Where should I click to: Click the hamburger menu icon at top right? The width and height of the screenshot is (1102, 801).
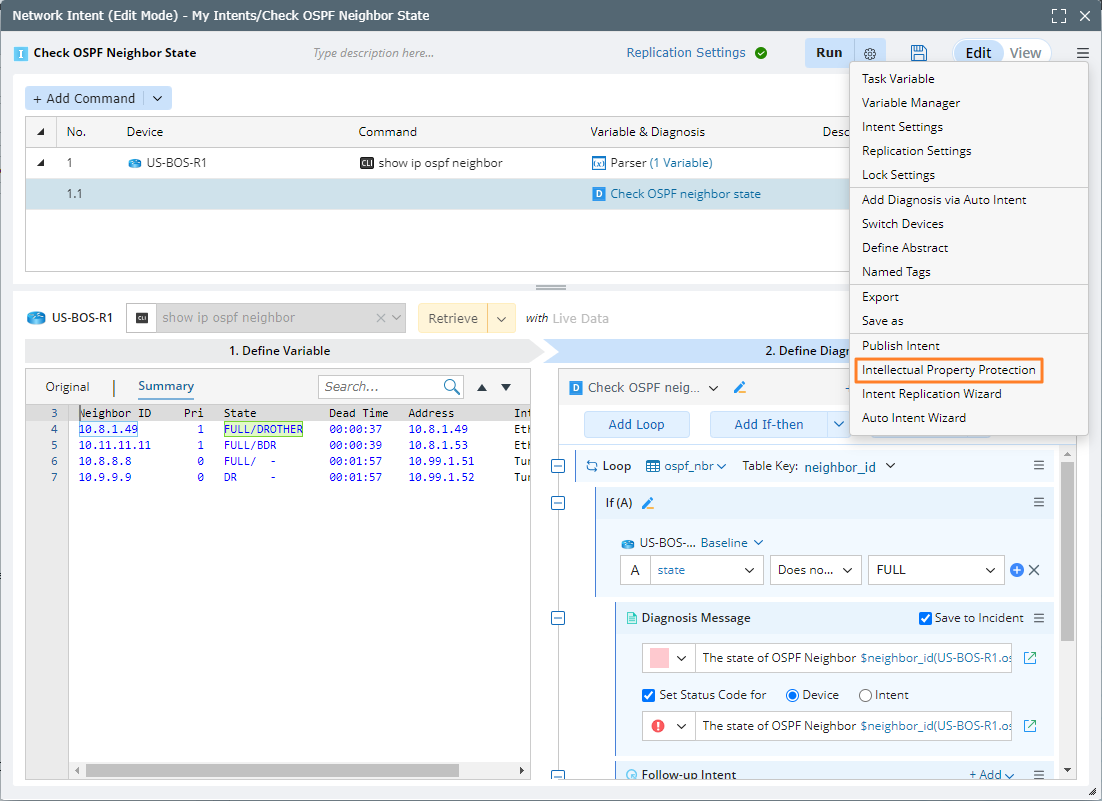tap(1083, 53)
